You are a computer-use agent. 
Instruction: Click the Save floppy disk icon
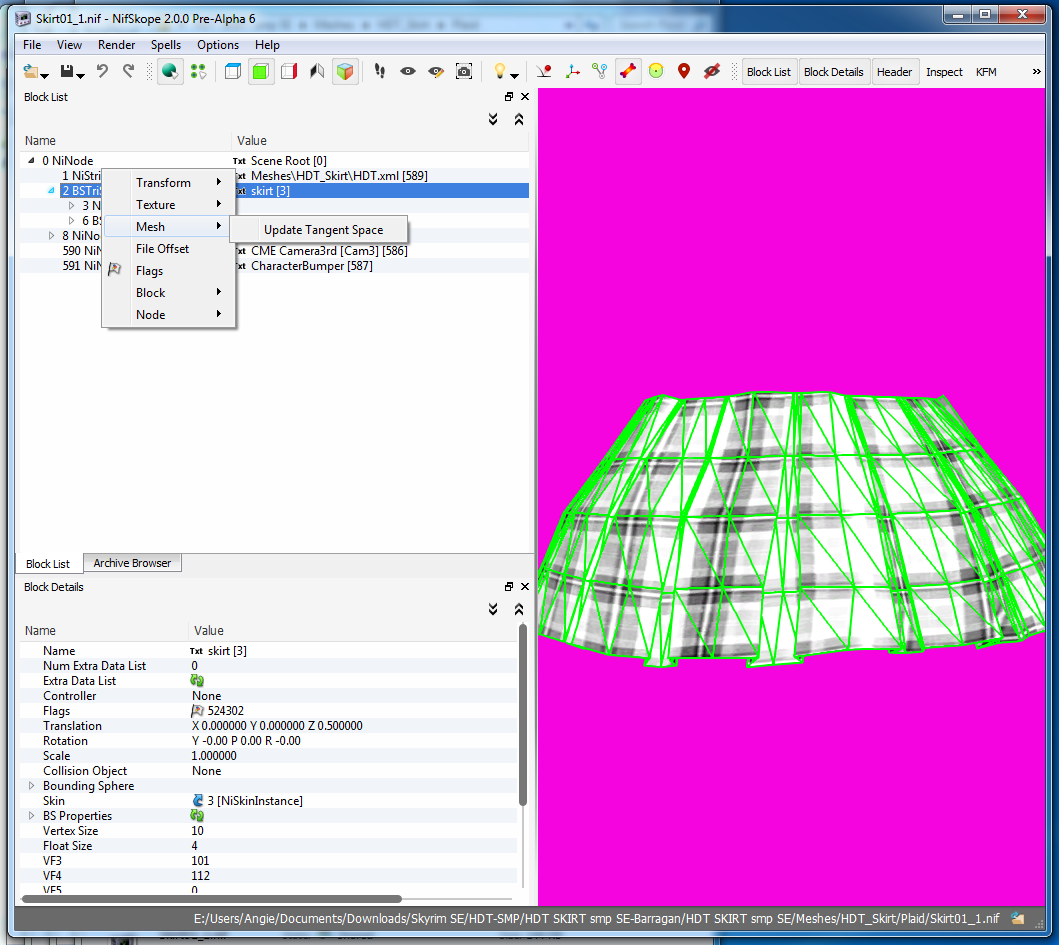[x=67, y=71]
